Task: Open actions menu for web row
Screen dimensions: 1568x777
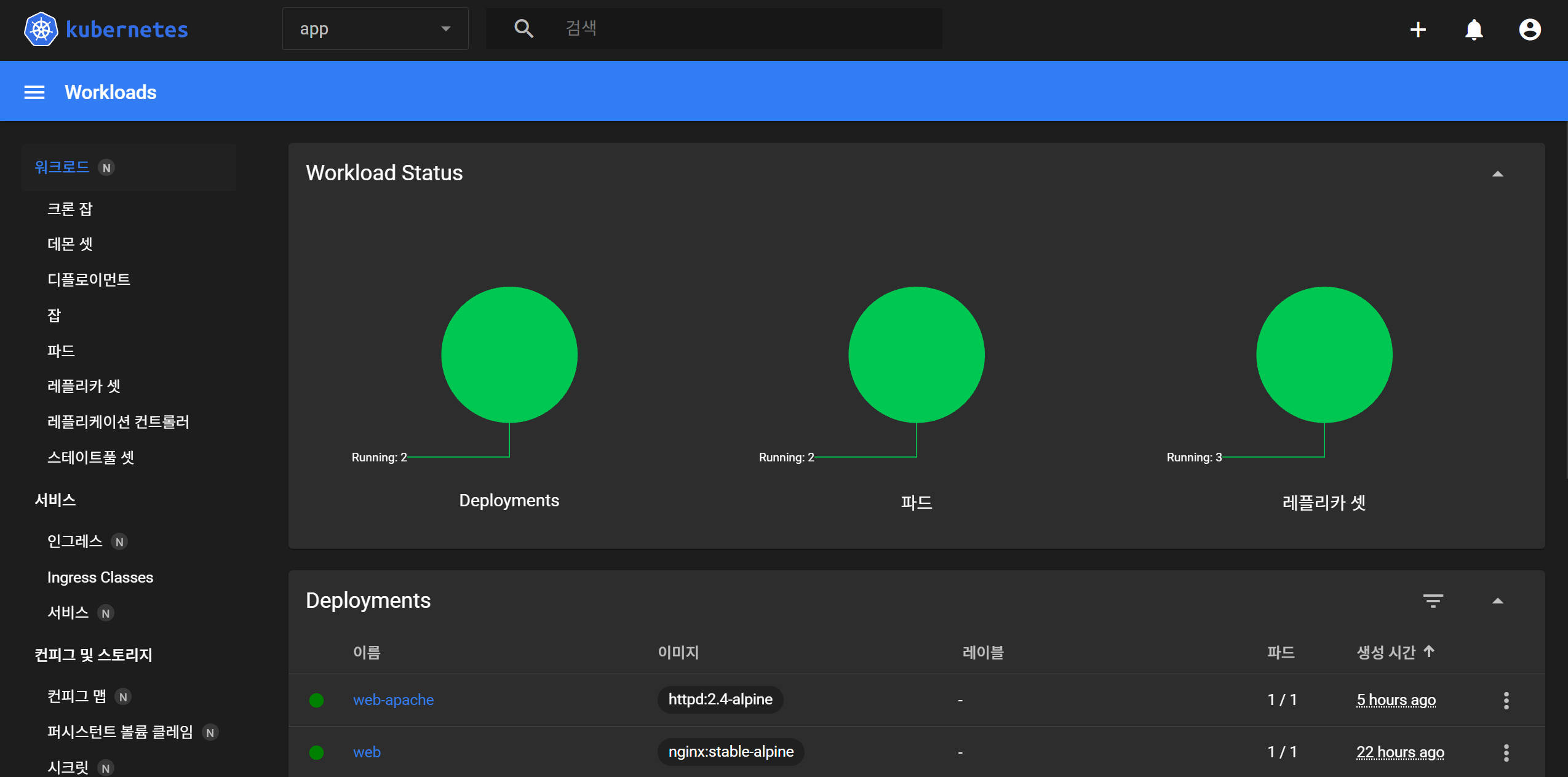Action: click(1506, 752)
